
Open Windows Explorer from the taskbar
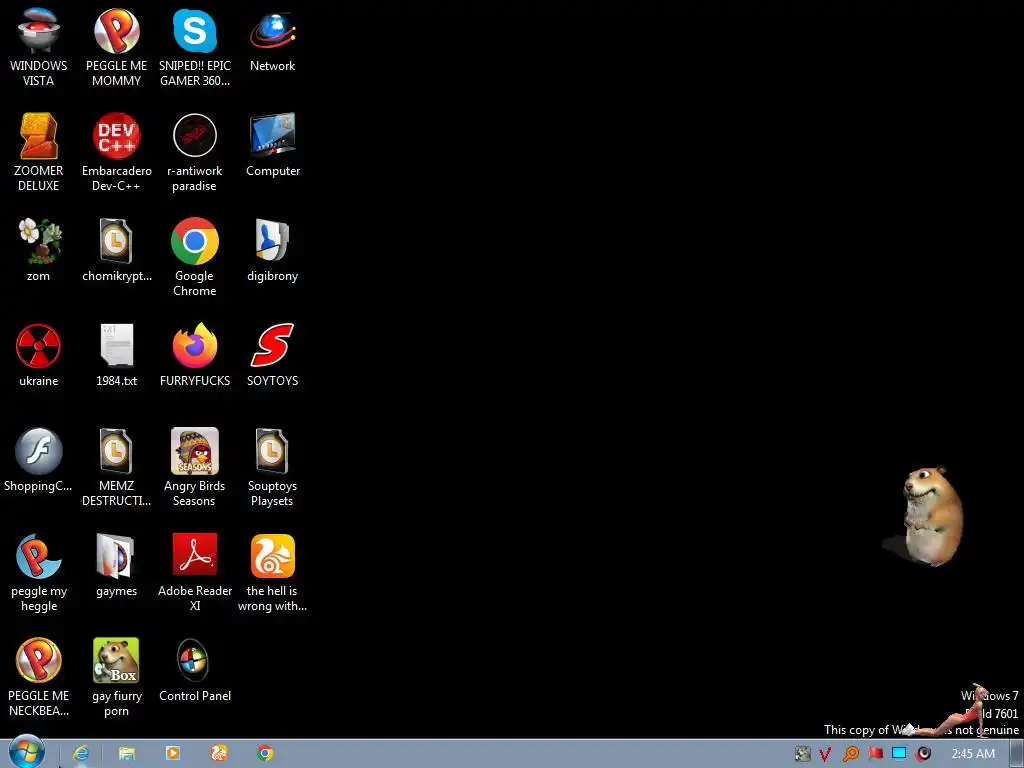(127, 754)
